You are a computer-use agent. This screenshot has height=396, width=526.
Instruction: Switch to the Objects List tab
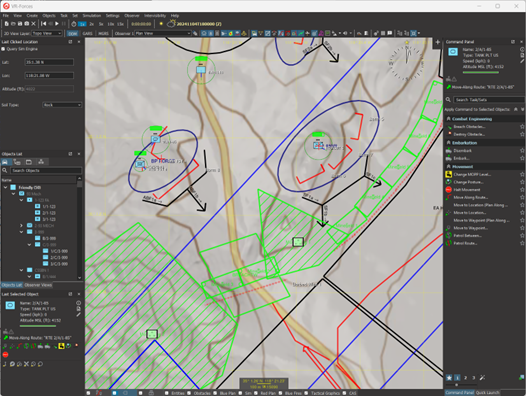click(12, 285)
